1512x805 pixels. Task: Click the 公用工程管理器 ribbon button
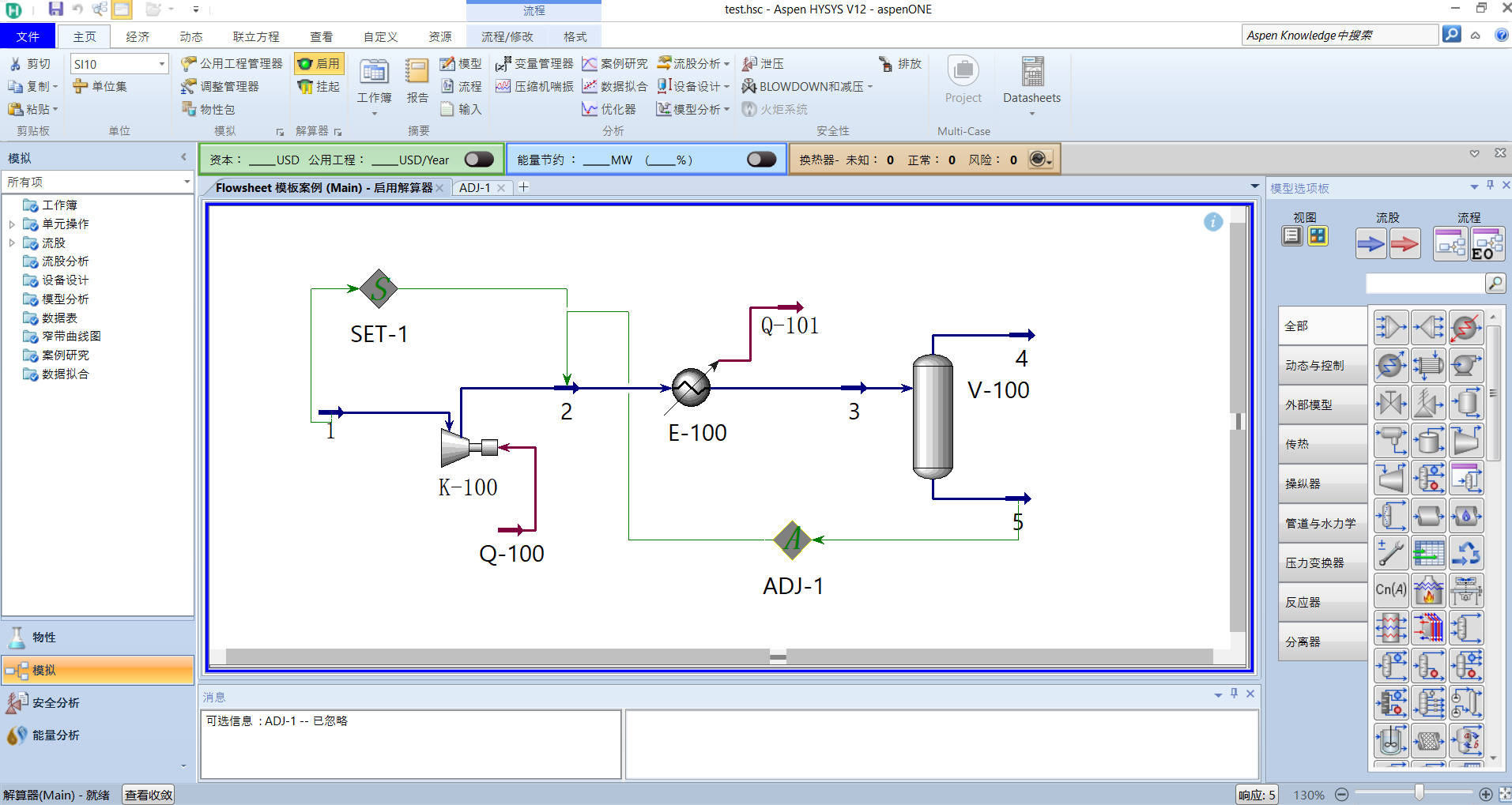tap(232, 63)
